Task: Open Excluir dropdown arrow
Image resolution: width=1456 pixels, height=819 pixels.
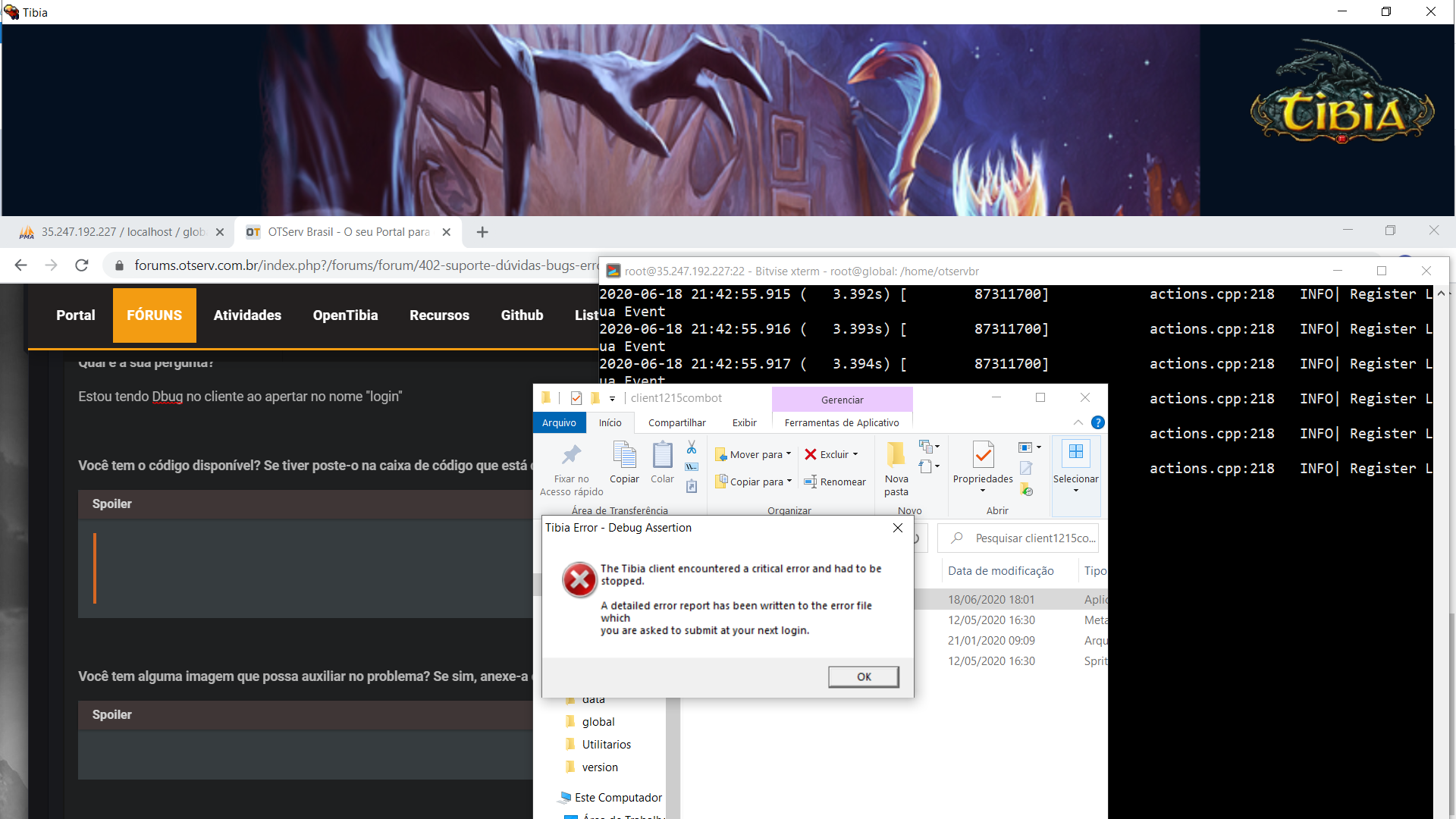Action: 855,454
